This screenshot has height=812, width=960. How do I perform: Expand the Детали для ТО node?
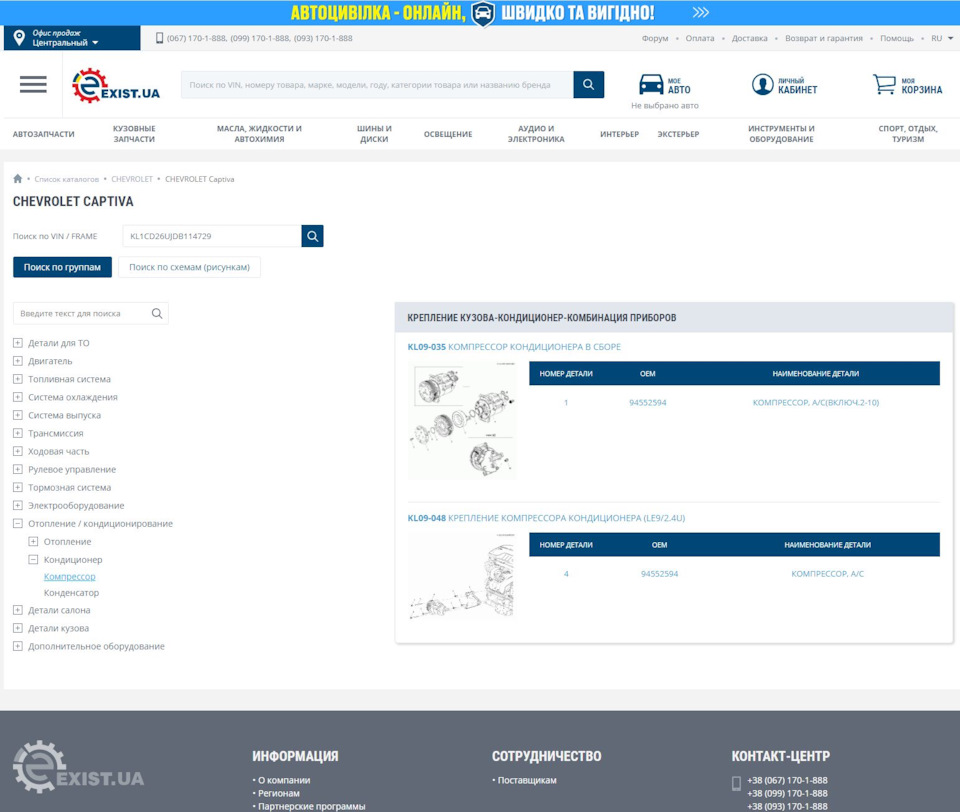[x=18, y=343]
